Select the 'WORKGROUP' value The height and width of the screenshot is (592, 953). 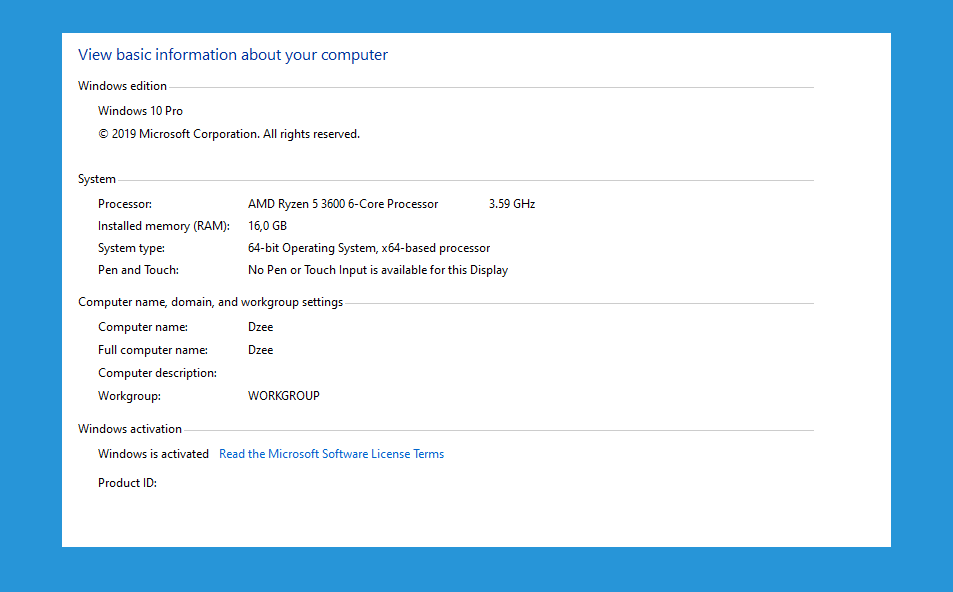pos(284,396)
